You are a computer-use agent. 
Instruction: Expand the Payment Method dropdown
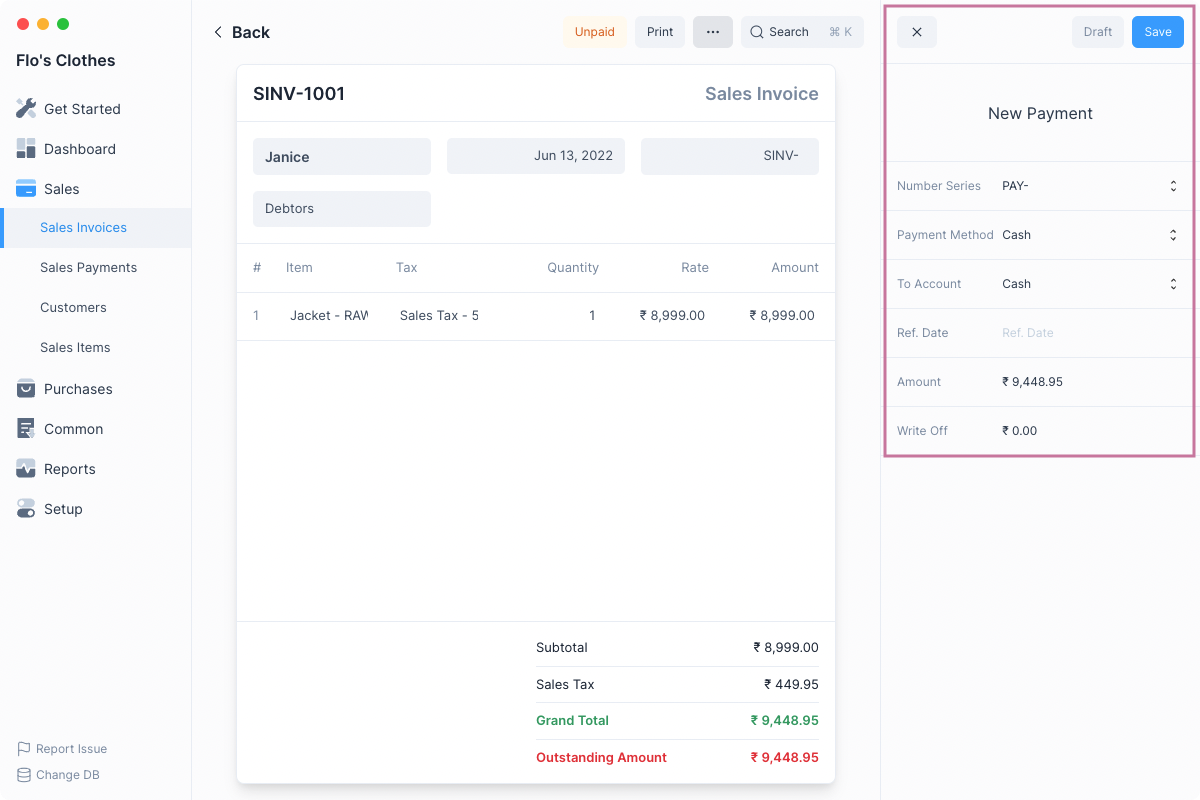pos(1172,235)
